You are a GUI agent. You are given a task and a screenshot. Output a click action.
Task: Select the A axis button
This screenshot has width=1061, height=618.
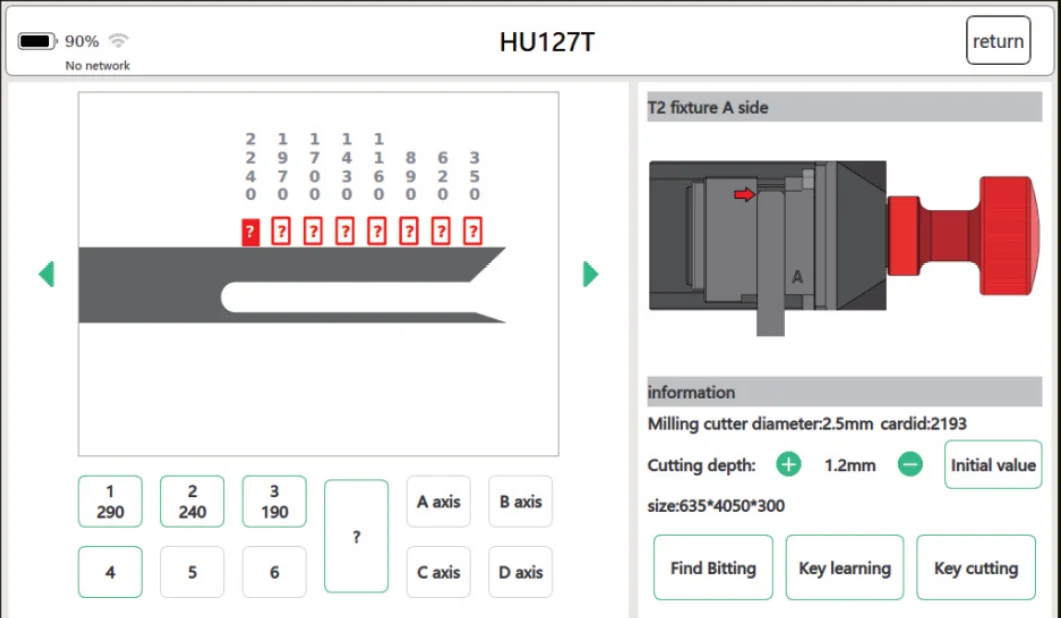click(438, 502)
